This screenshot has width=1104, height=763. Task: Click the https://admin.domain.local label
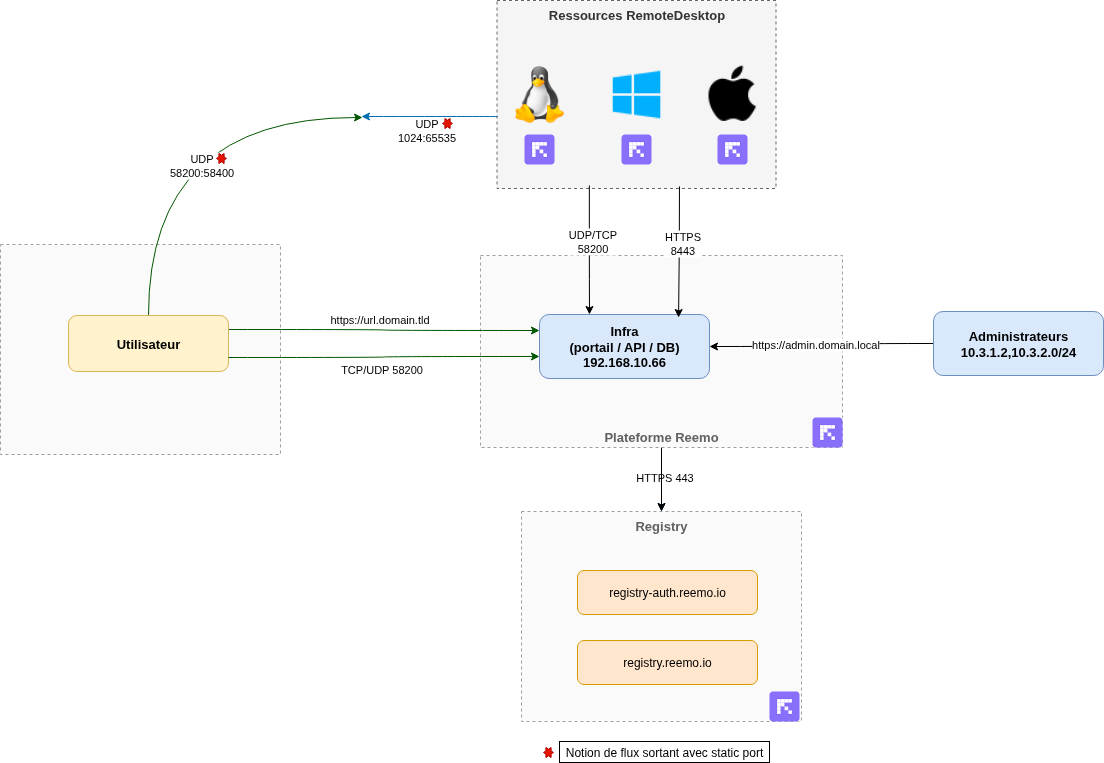tap(815, 345)
